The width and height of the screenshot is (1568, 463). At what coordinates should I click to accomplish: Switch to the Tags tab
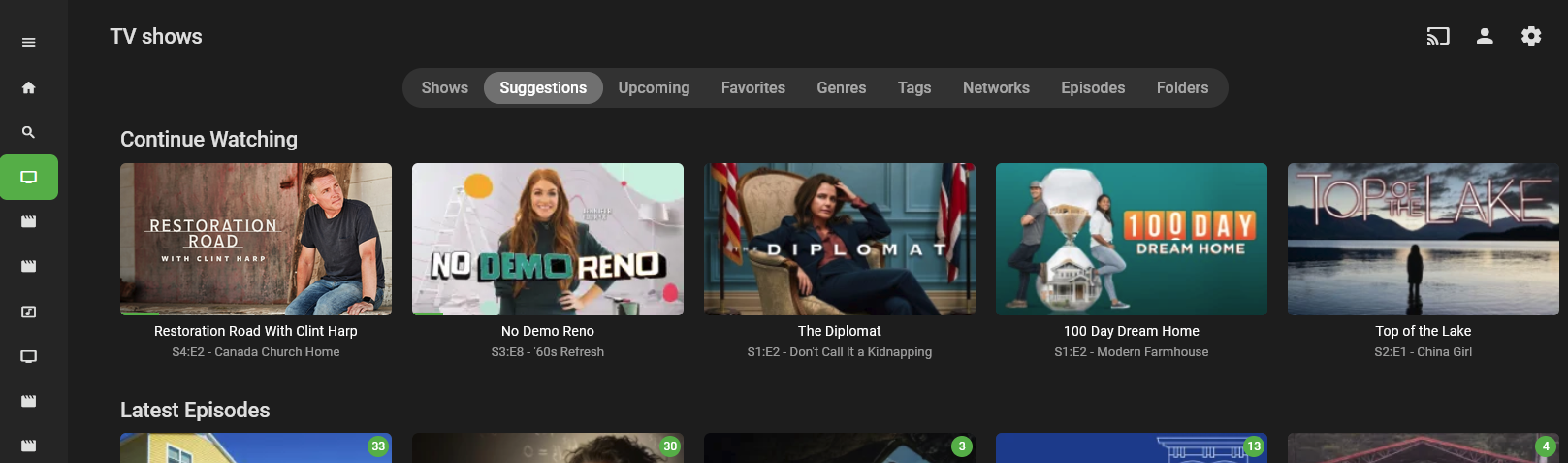coord(914,88)
